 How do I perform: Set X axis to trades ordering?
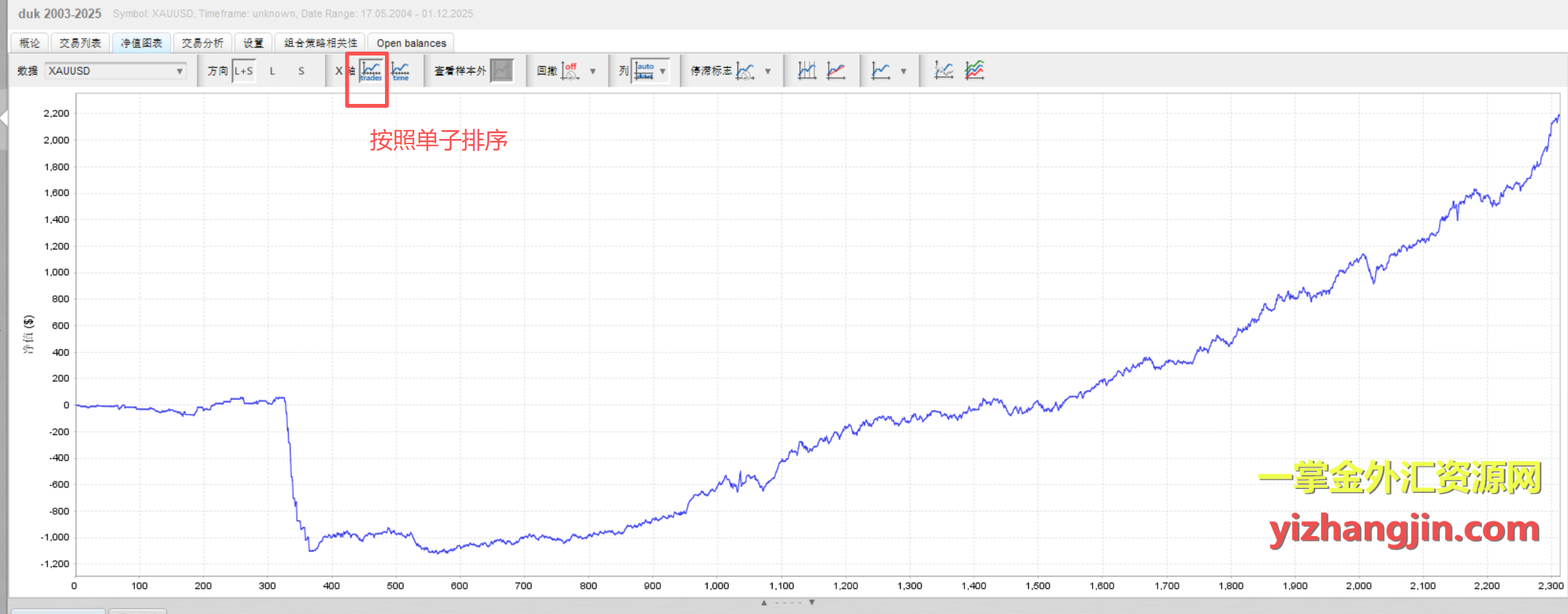[x=370, y=71]
